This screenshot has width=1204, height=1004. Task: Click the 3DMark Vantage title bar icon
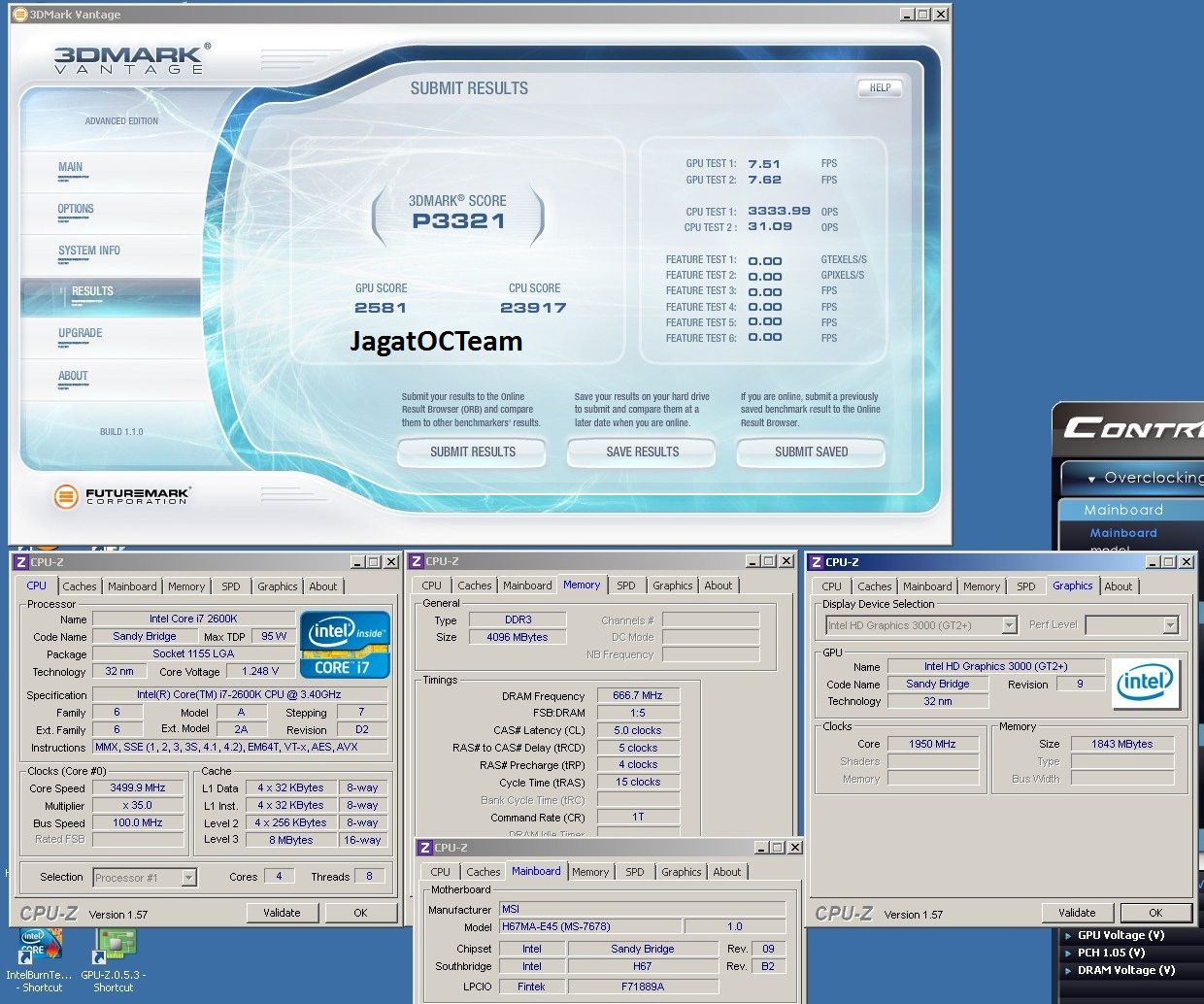pyautogui.click(x=19, y=15)
